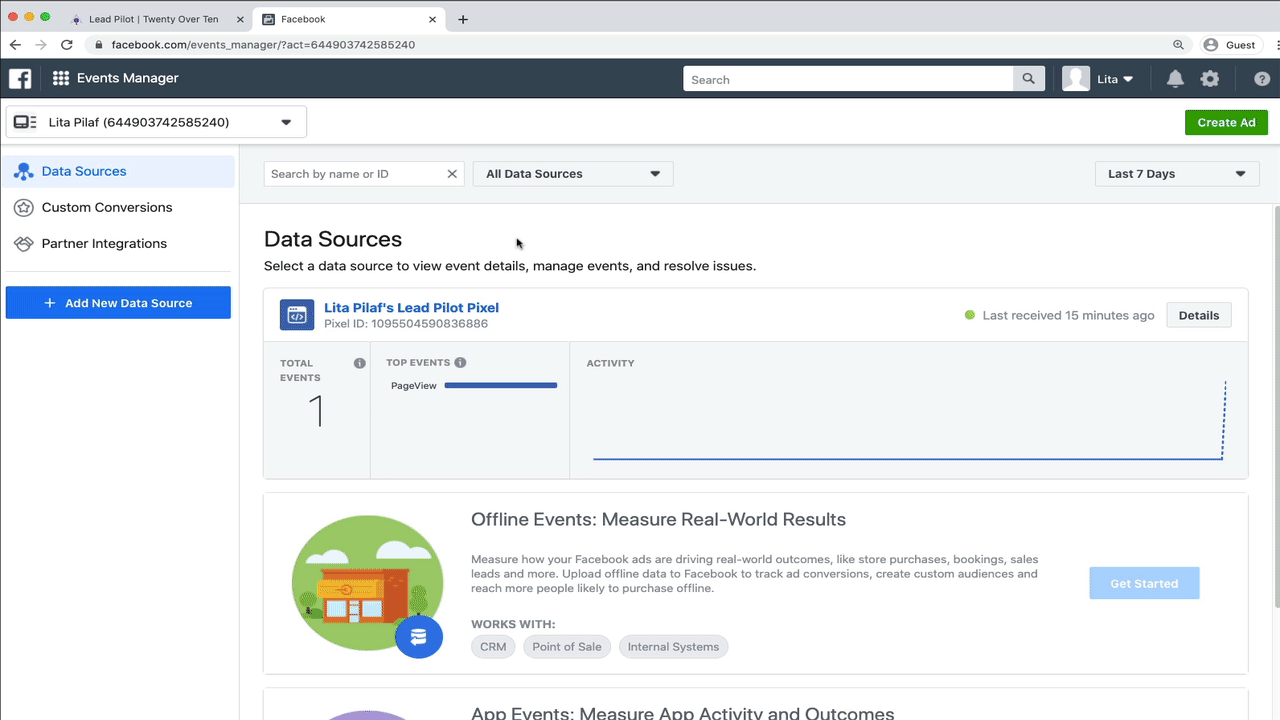Open Lita Pilaf's Lead Pilot Pixel link

click(411, 308)
